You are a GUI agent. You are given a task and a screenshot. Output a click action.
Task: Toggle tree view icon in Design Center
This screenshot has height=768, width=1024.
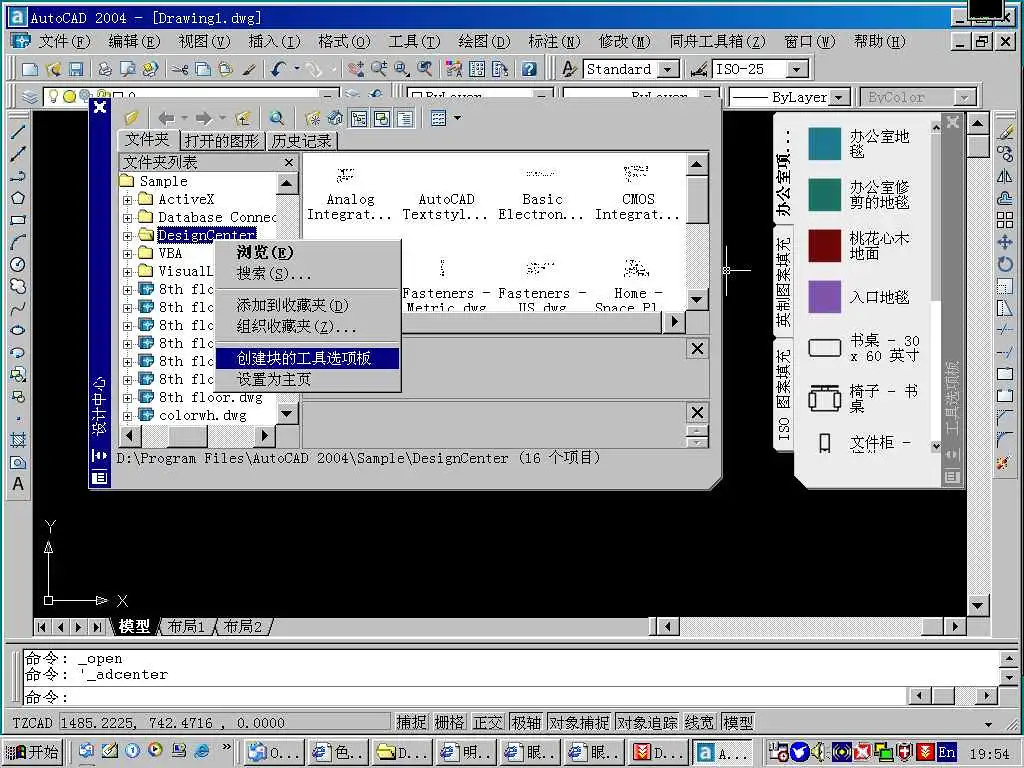pos(359,118)
